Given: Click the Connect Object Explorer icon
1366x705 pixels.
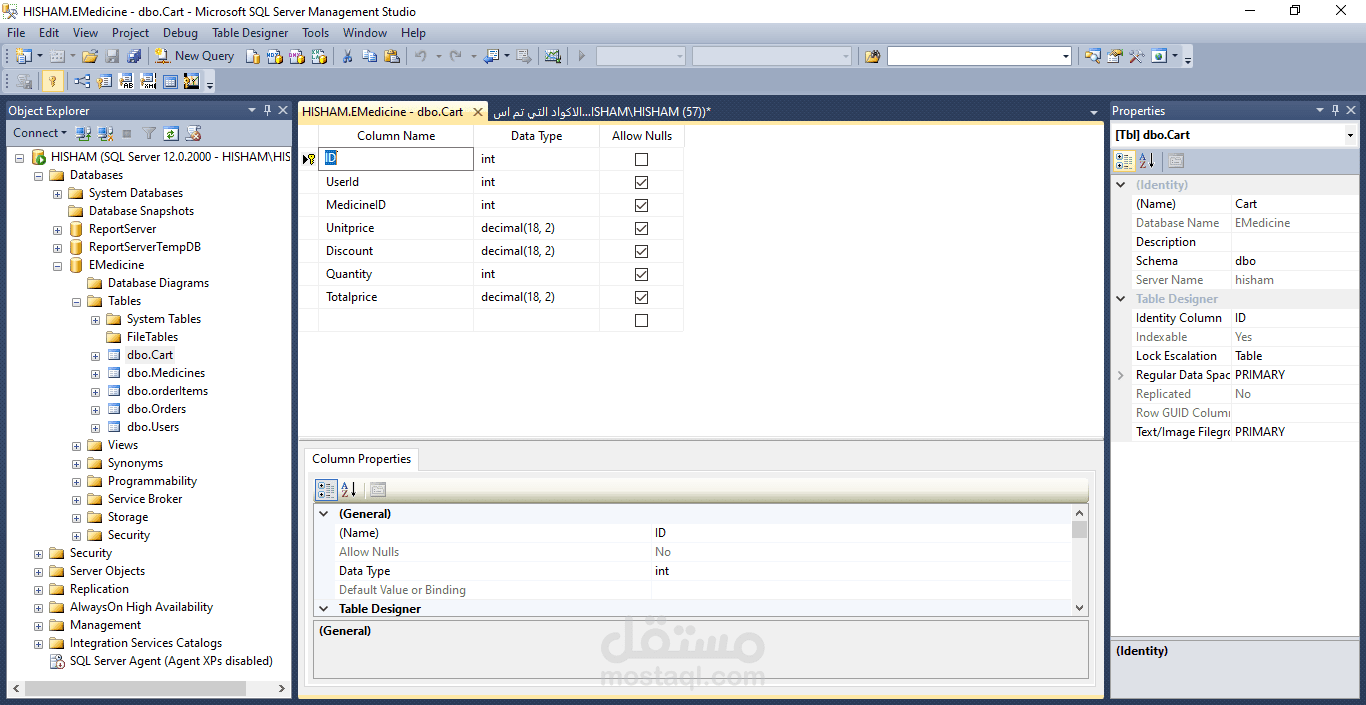Looking at the screenshot, I should [x=84, y=133].
